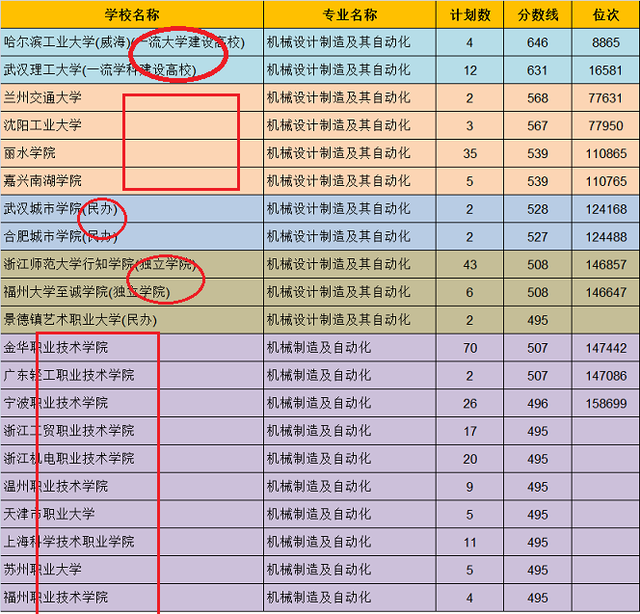Click the 专业名称 column header

click(350, 15)
